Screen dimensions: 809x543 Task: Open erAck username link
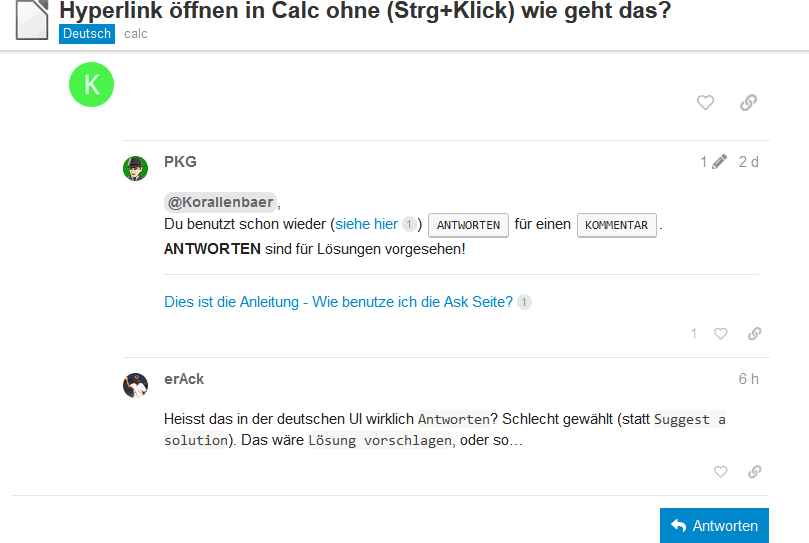point(184,379)
